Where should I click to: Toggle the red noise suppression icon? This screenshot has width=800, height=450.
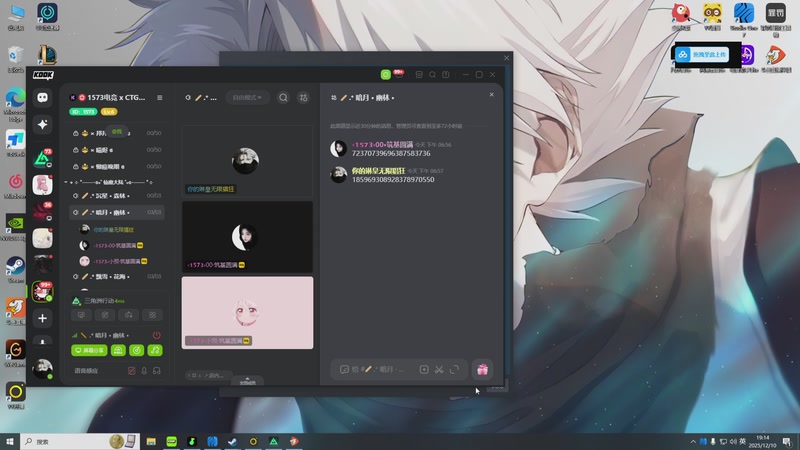132,371
